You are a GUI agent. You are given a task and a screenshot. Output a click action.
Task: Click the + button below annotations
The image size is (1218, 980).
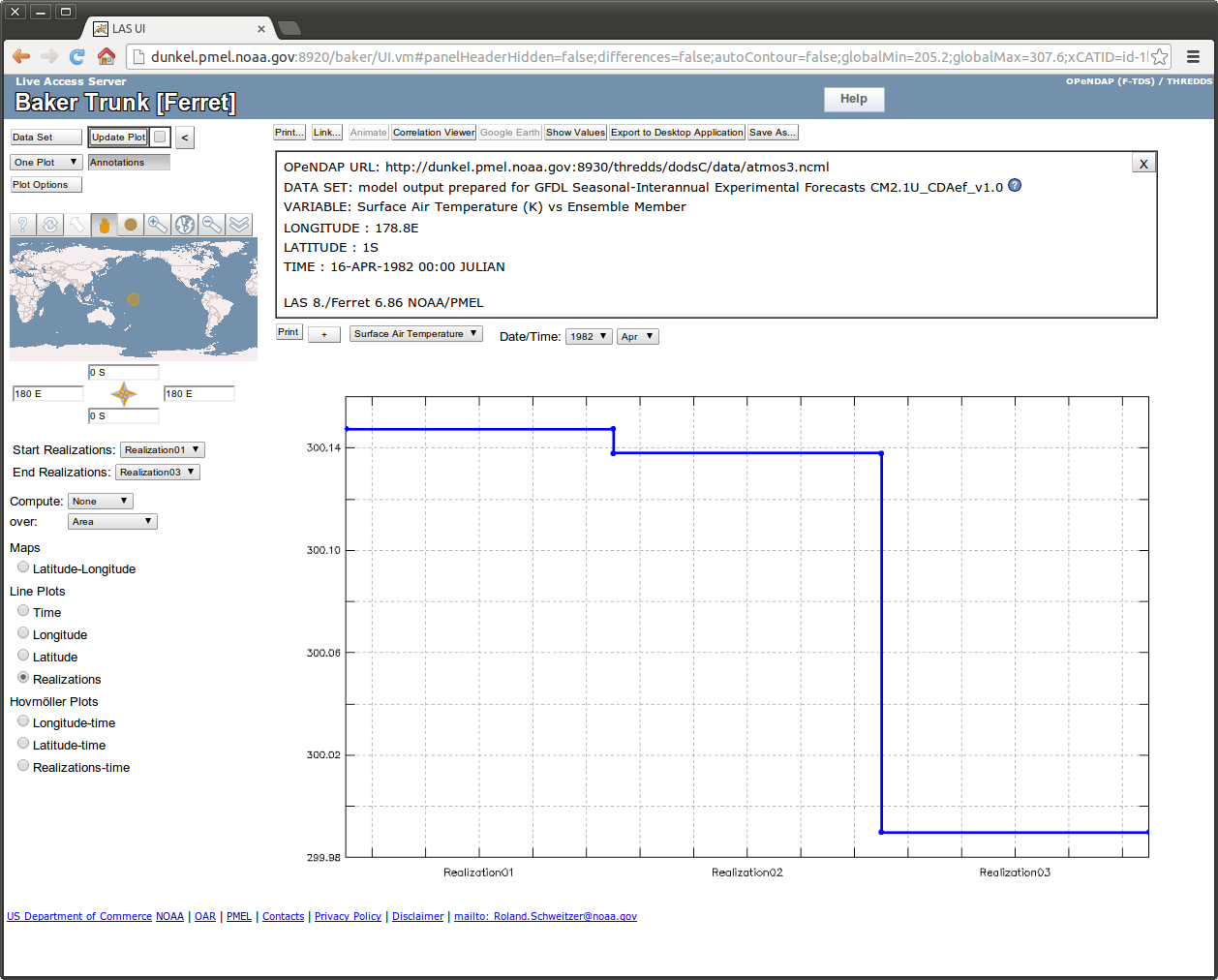coord(324,334)
